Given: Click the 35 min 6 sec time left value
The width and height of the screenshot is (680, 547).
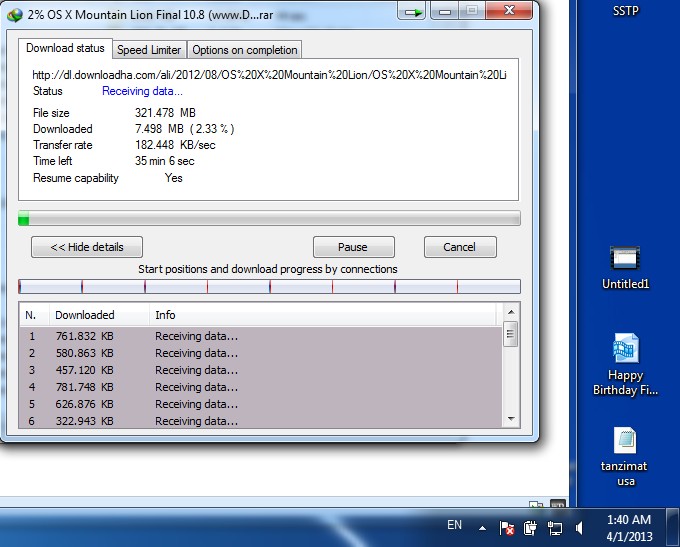Looking at the screenshot, I should (x=164, y=161).
